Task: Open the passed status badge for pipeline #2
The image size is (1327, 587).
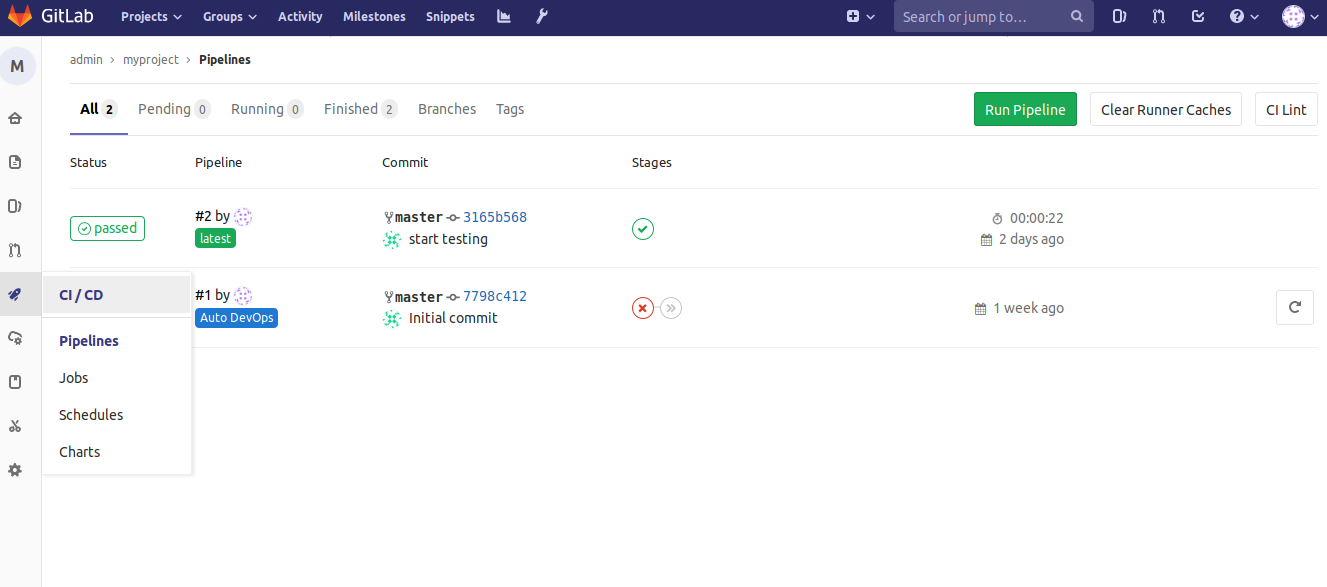Action: coord(107,228)
